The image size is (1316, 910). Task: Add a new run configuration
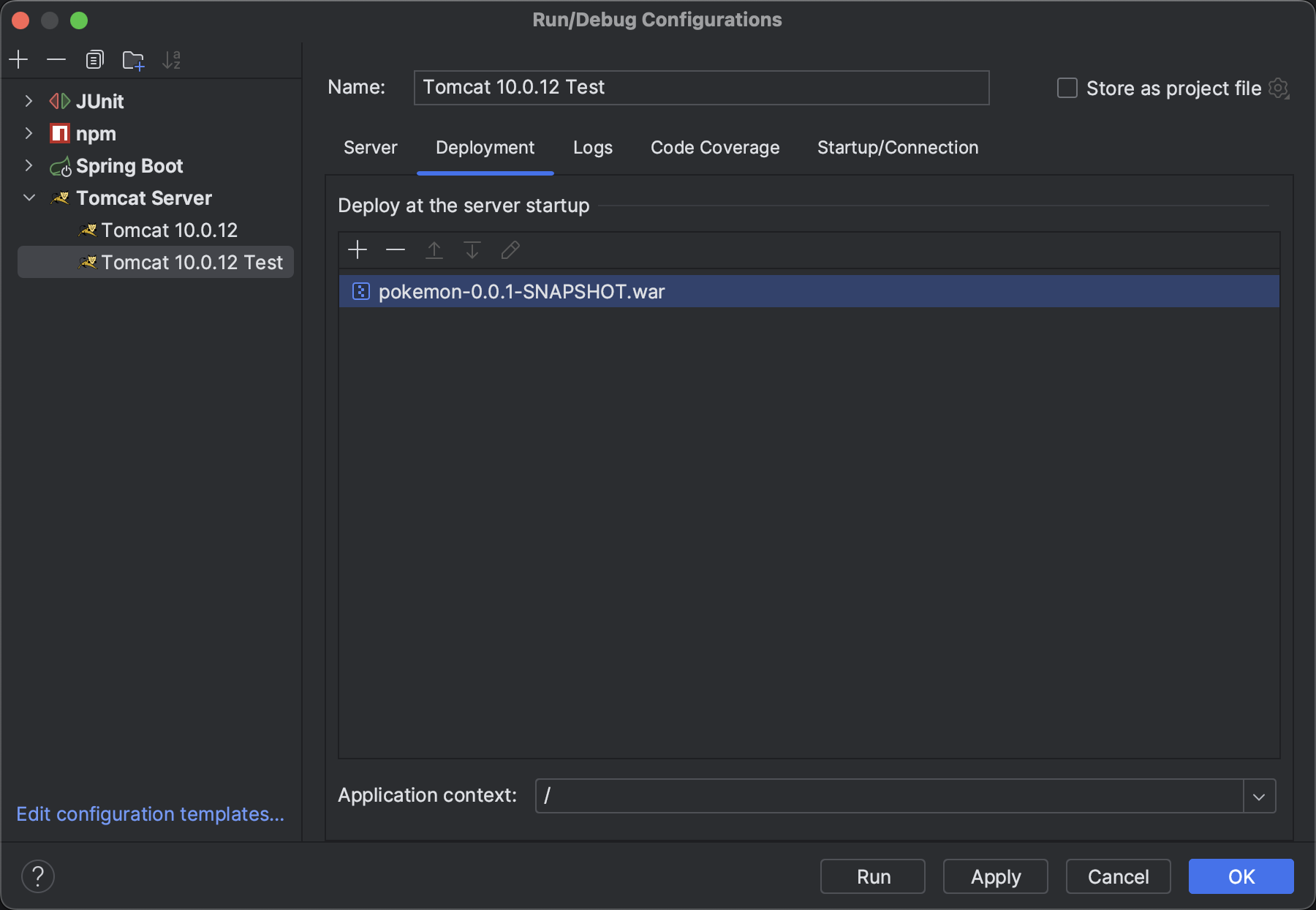pyautogui.click(x=19, y=59)
